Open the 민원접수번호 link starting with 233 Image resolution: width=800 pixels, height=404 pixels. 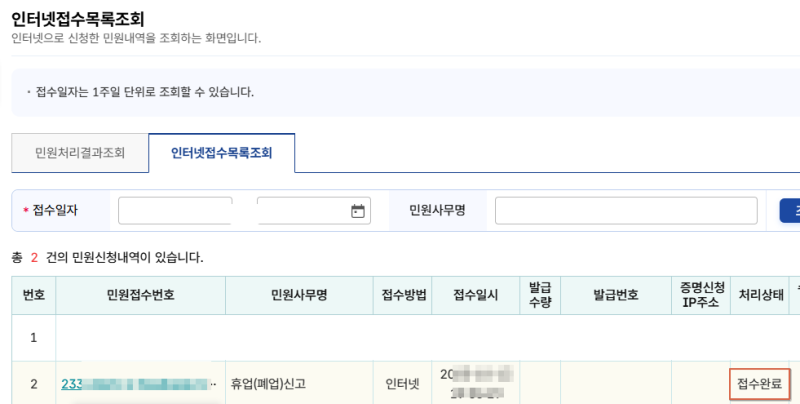[x=137, y=384]
